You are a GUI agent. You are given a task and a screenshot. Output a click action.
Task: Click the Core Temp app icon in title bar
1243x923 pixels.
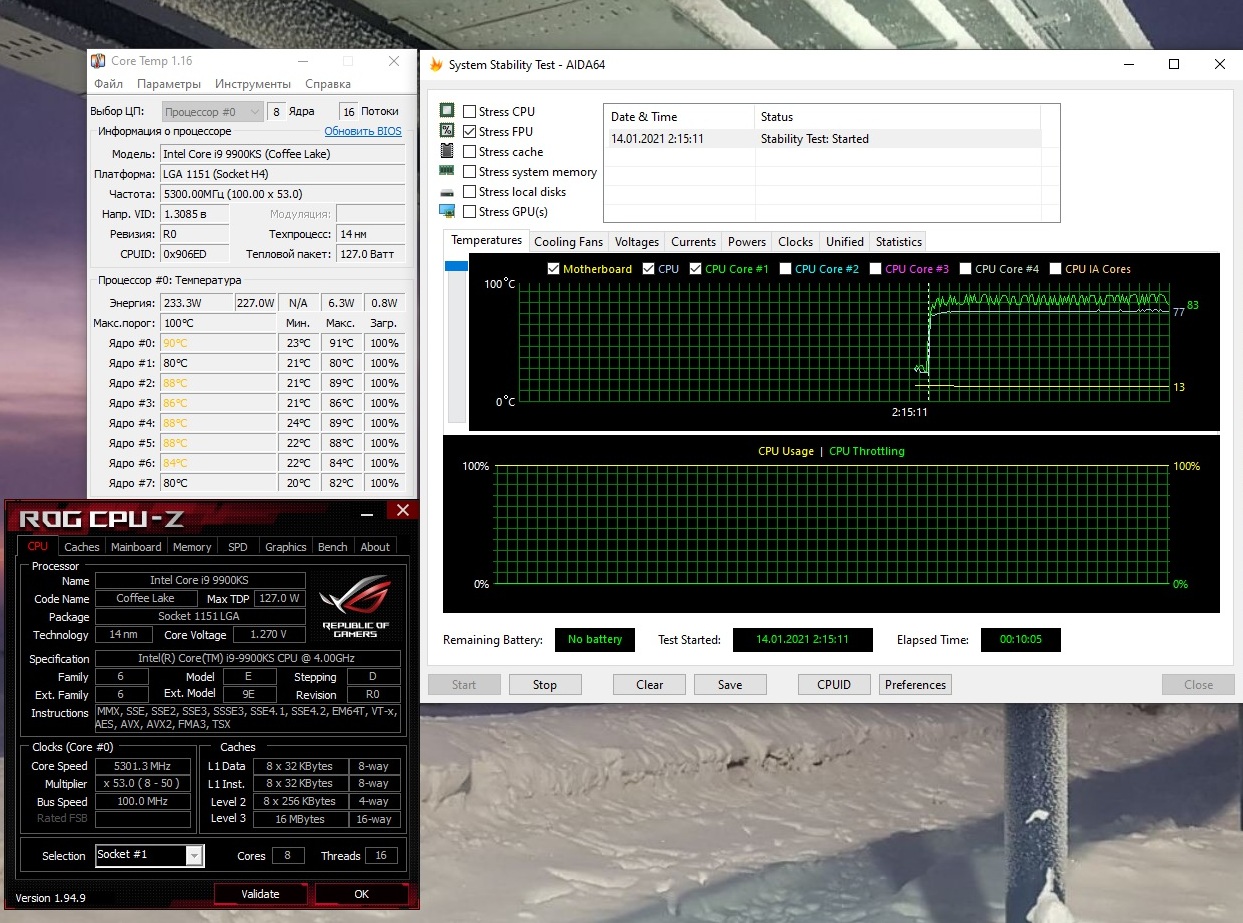98,62
